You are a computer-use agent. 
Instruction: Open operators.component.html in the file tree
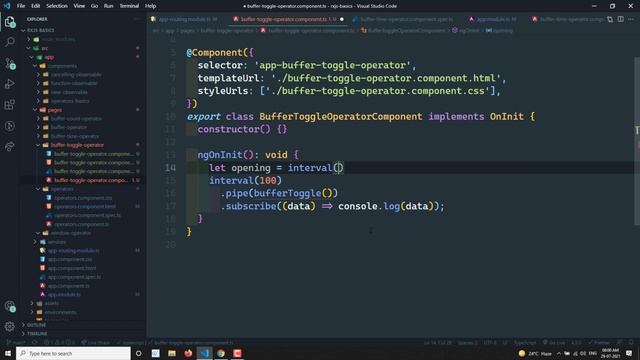pyautogui.click(x=84, y=207)
